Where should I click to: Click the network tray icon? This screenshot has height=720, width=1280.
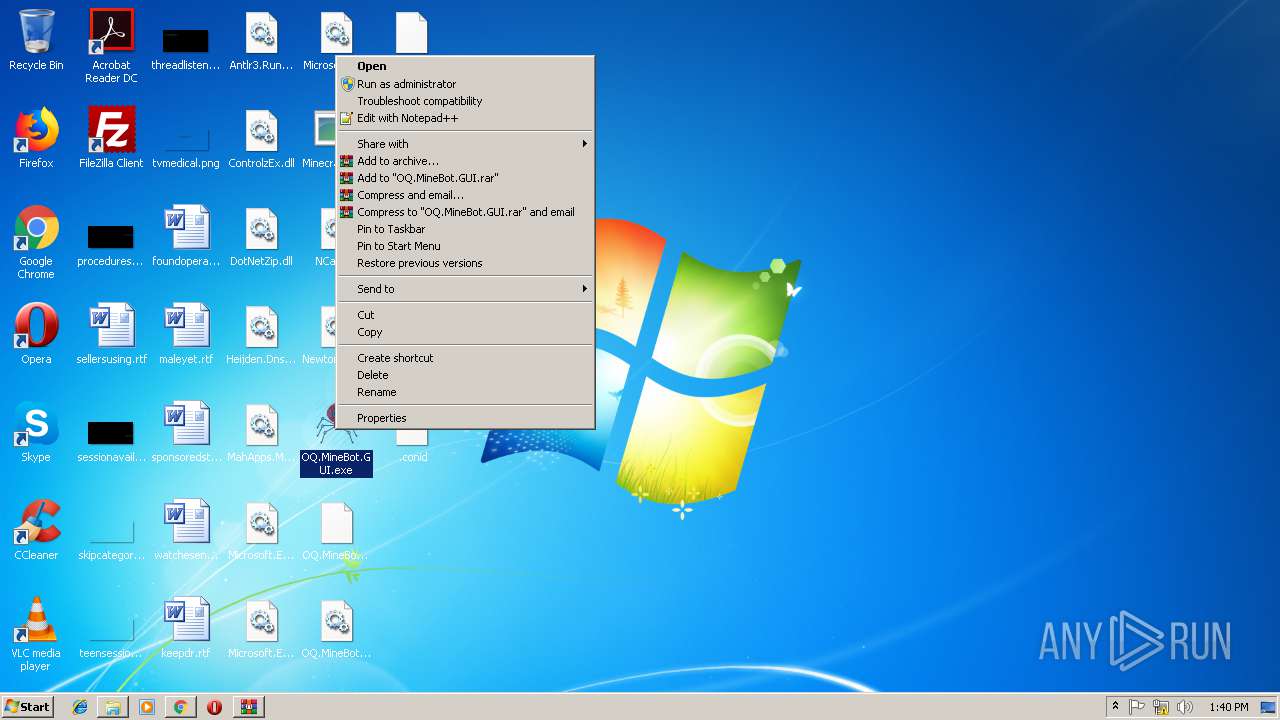coord(1161,707)
